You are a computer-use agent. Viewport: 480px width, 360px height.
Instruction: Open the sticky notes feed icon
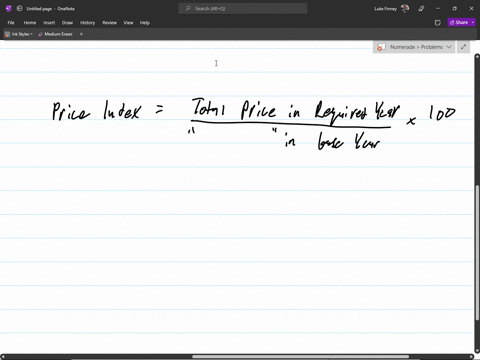tap(438, 23)
